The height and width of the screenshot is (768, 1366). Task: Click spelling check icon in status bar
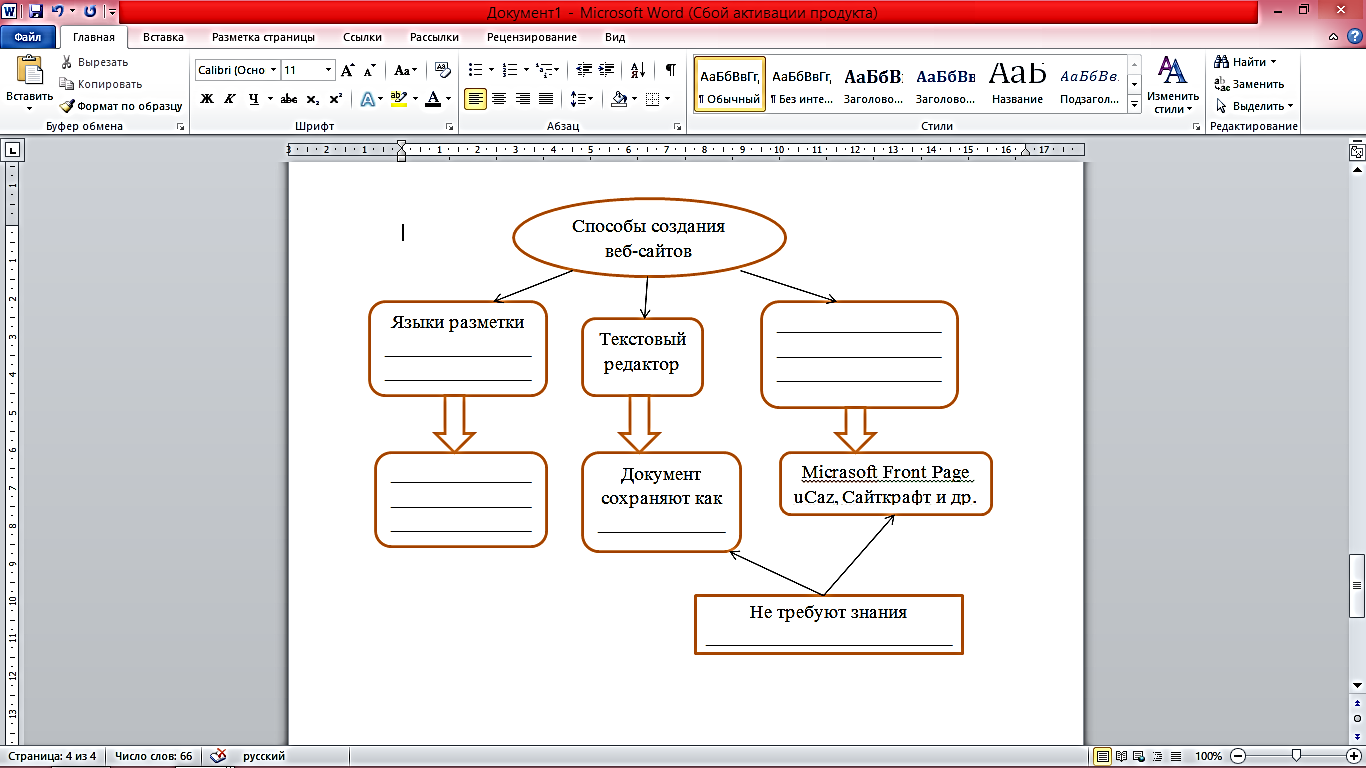click(x=218, y=756)
